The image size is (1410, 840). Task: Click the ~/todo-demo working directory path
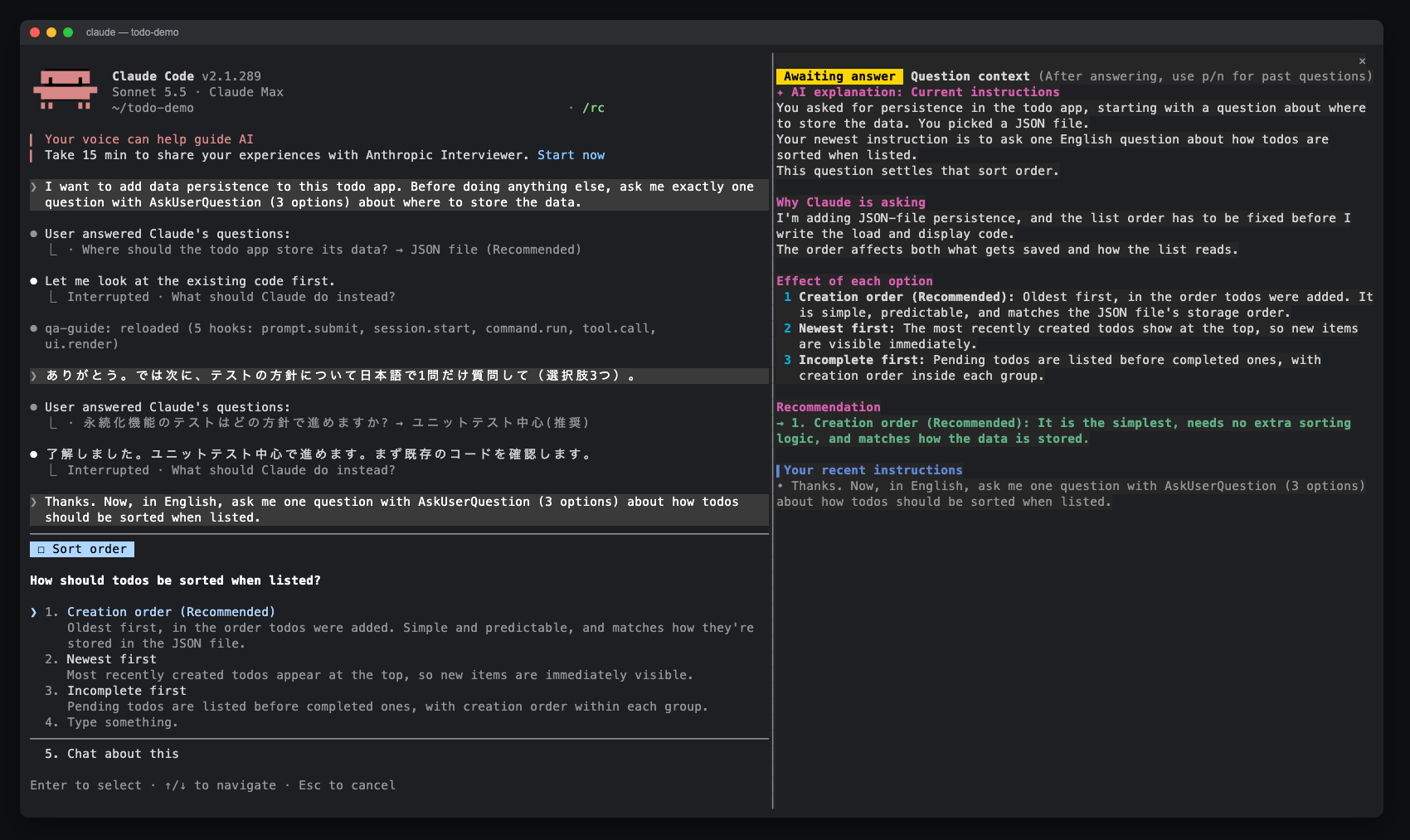(153, 108)
